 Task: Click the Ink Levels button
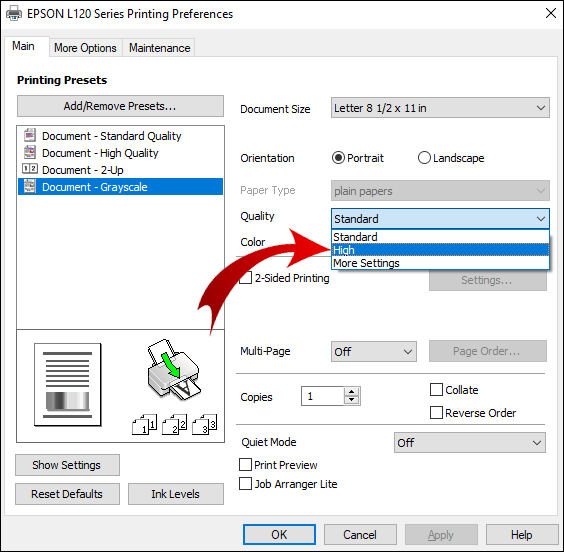pos(176,494)
